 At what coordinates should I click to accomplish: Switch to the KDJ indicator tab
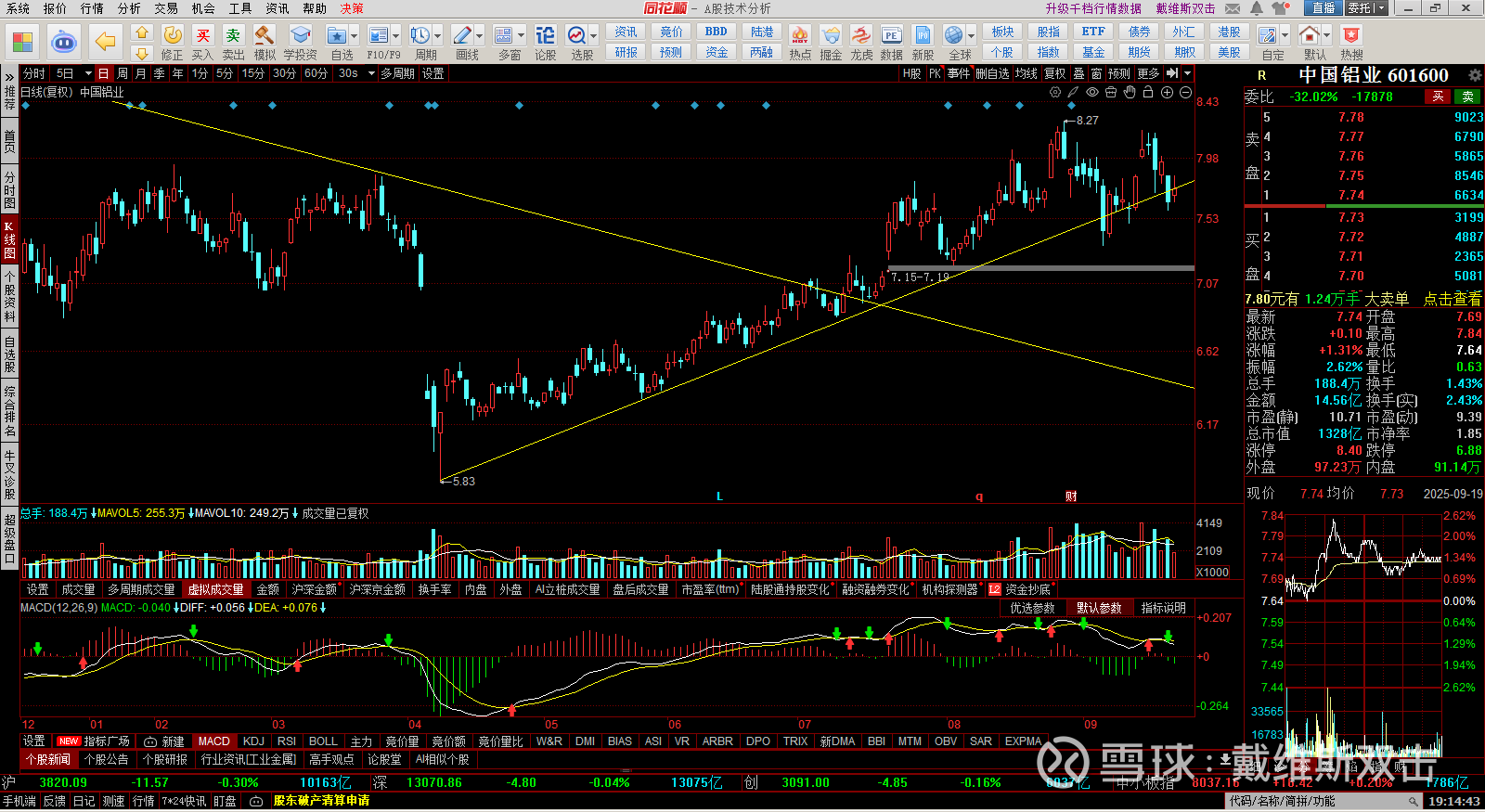[253, 741]
